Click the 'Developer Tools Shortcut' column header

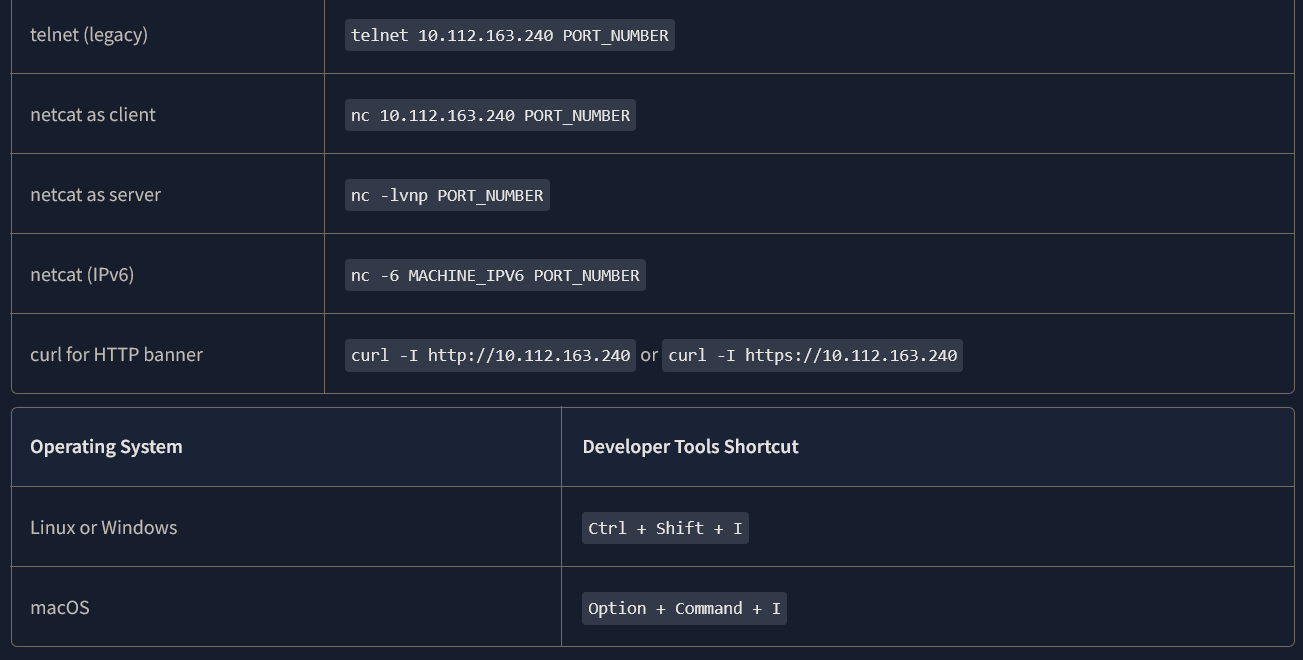[x=690, y=447]
